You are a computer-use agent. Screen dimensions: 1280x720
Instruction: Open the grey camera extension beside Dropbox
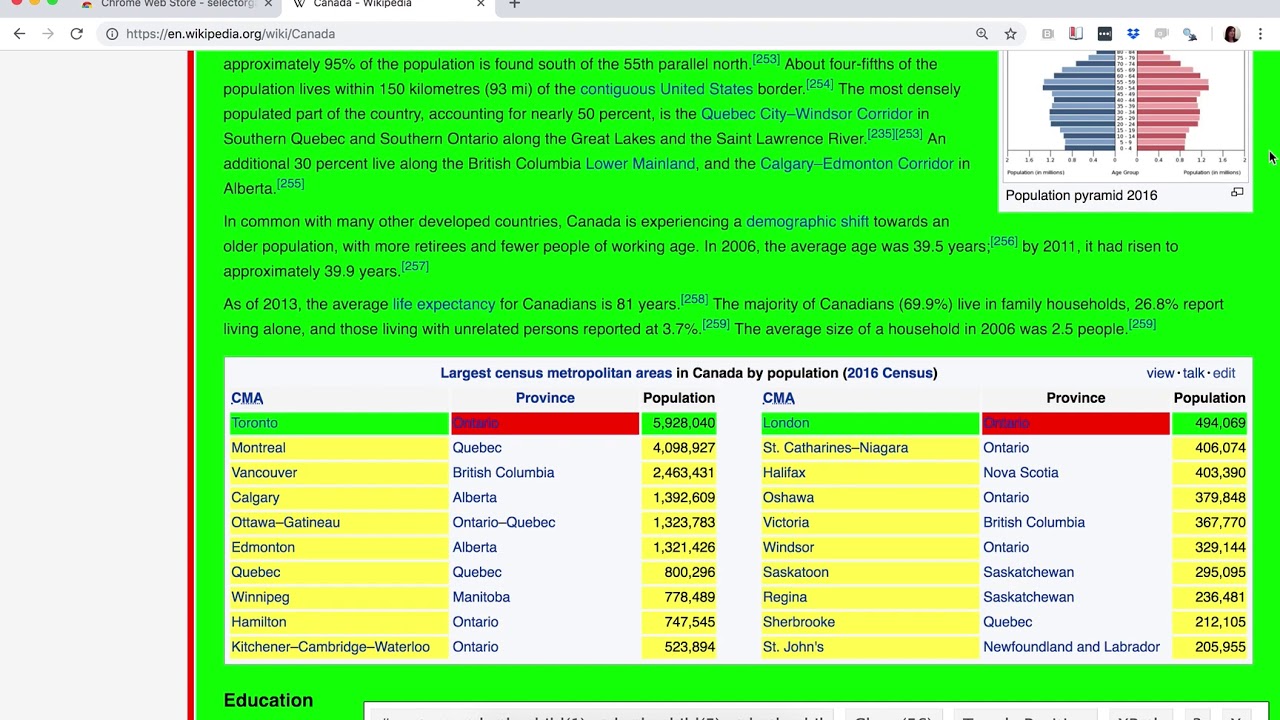1161,34
